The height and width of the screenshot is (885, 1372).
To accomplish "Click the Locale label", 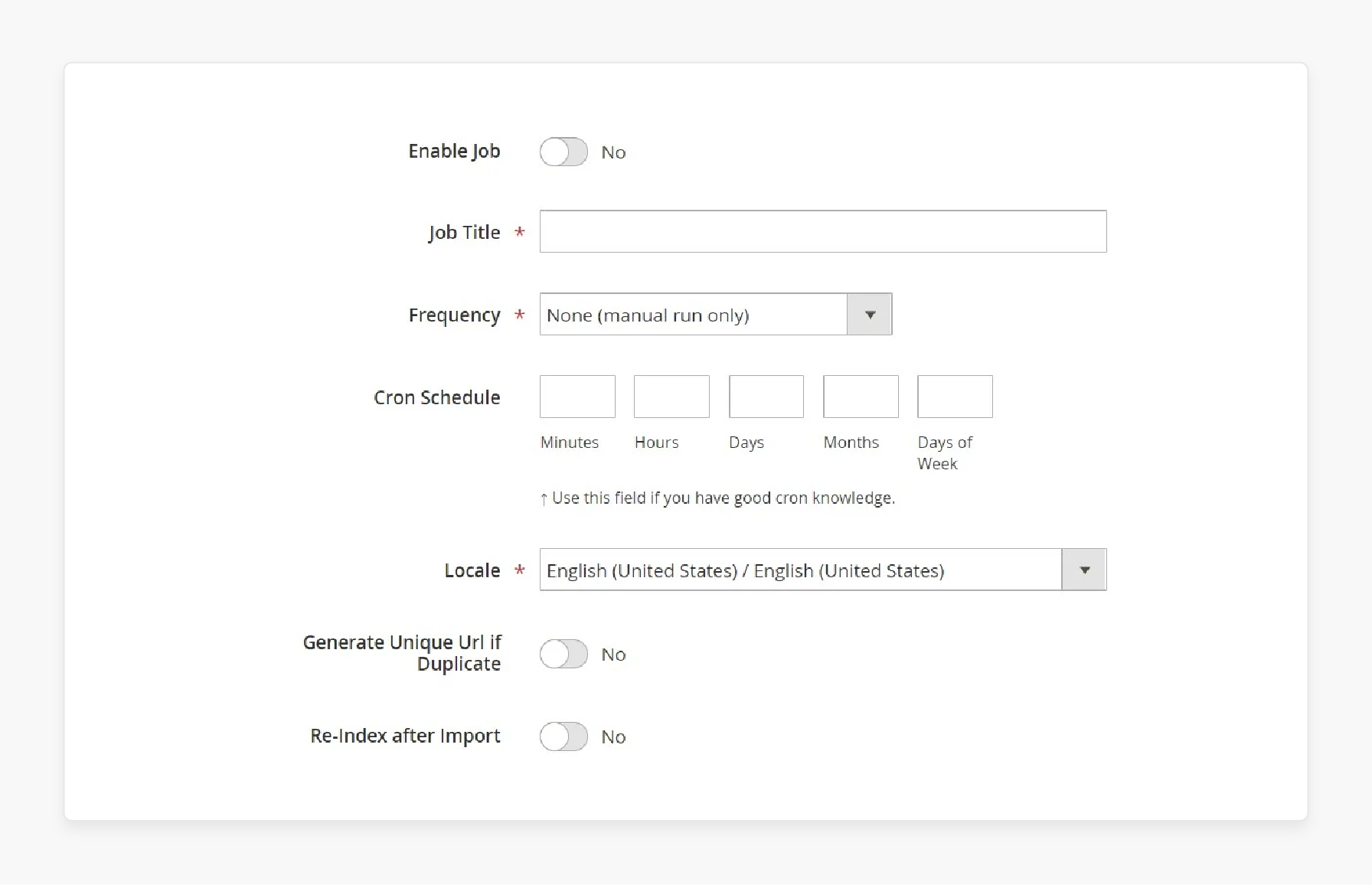I will pos(472,570).
